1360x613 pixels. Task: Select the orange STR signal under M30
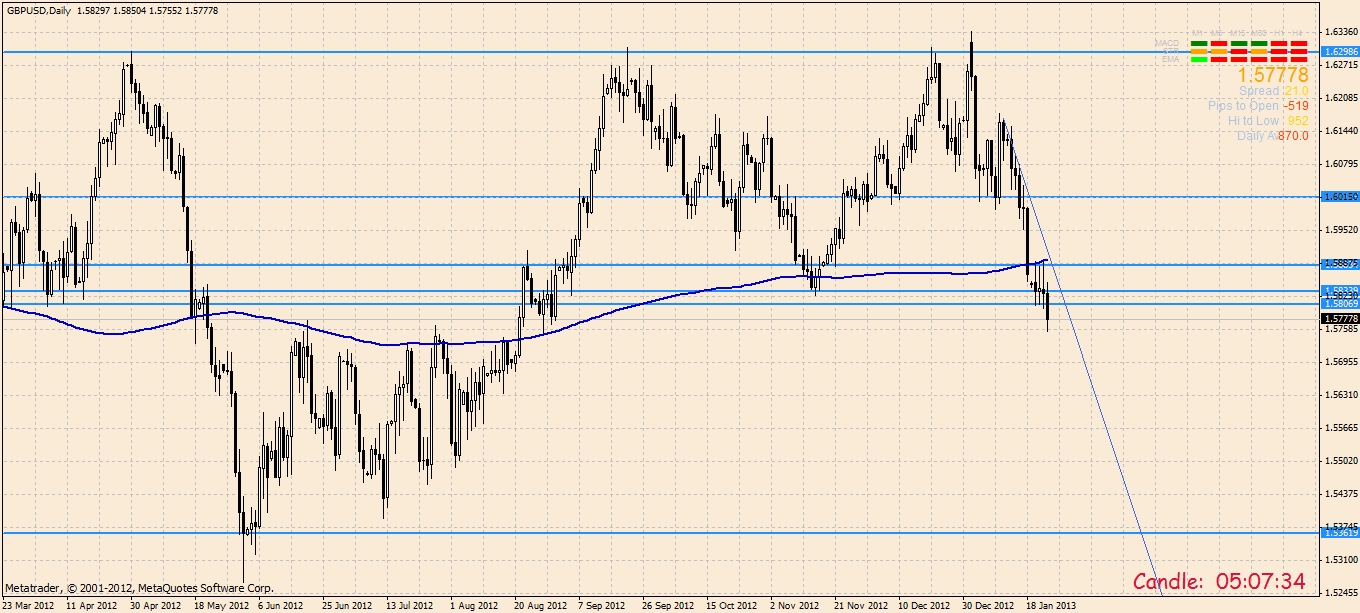coord(1259,51)
